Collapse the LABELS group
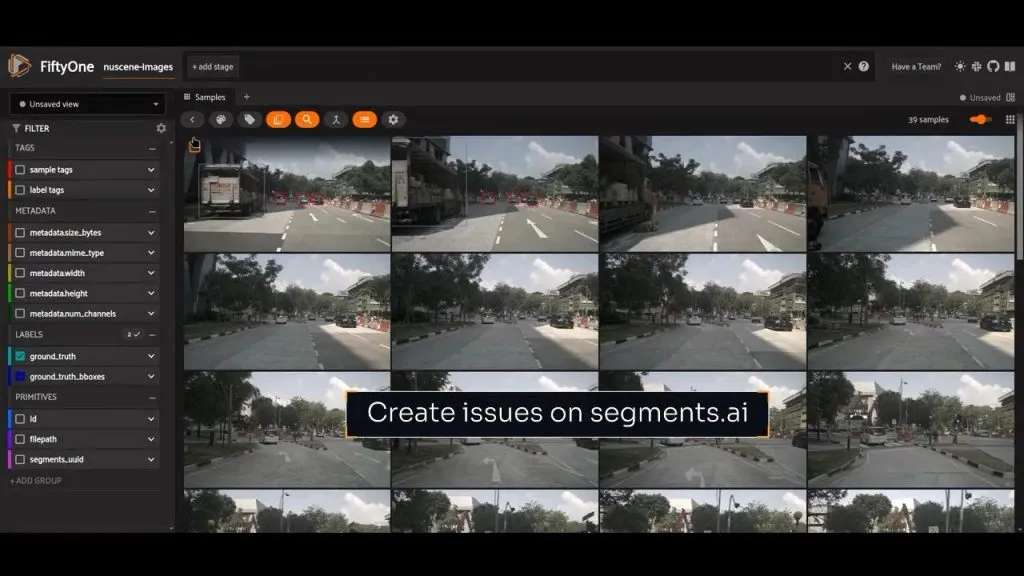The width and height of the screenshot is (1024, 576). (x=152, y=335)
